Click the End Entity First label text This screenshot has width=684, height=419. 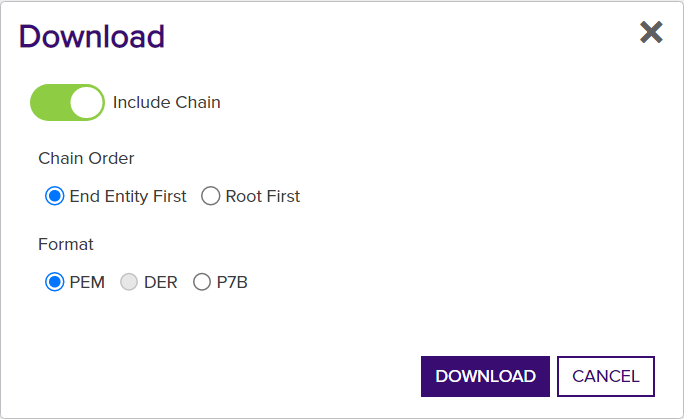pyautogui.click(x=128, y=196)
